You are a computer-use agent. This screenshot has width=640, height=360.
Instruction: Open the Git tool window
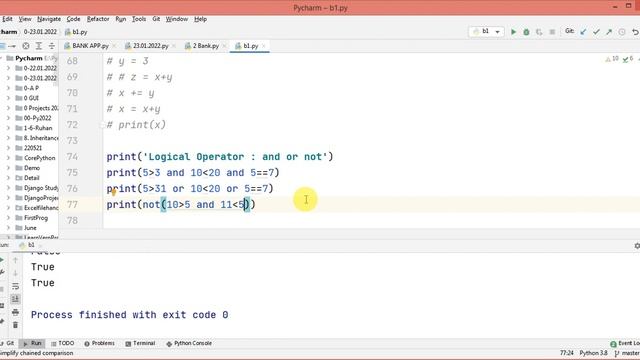pyautogui.click(x=8, y=343)
